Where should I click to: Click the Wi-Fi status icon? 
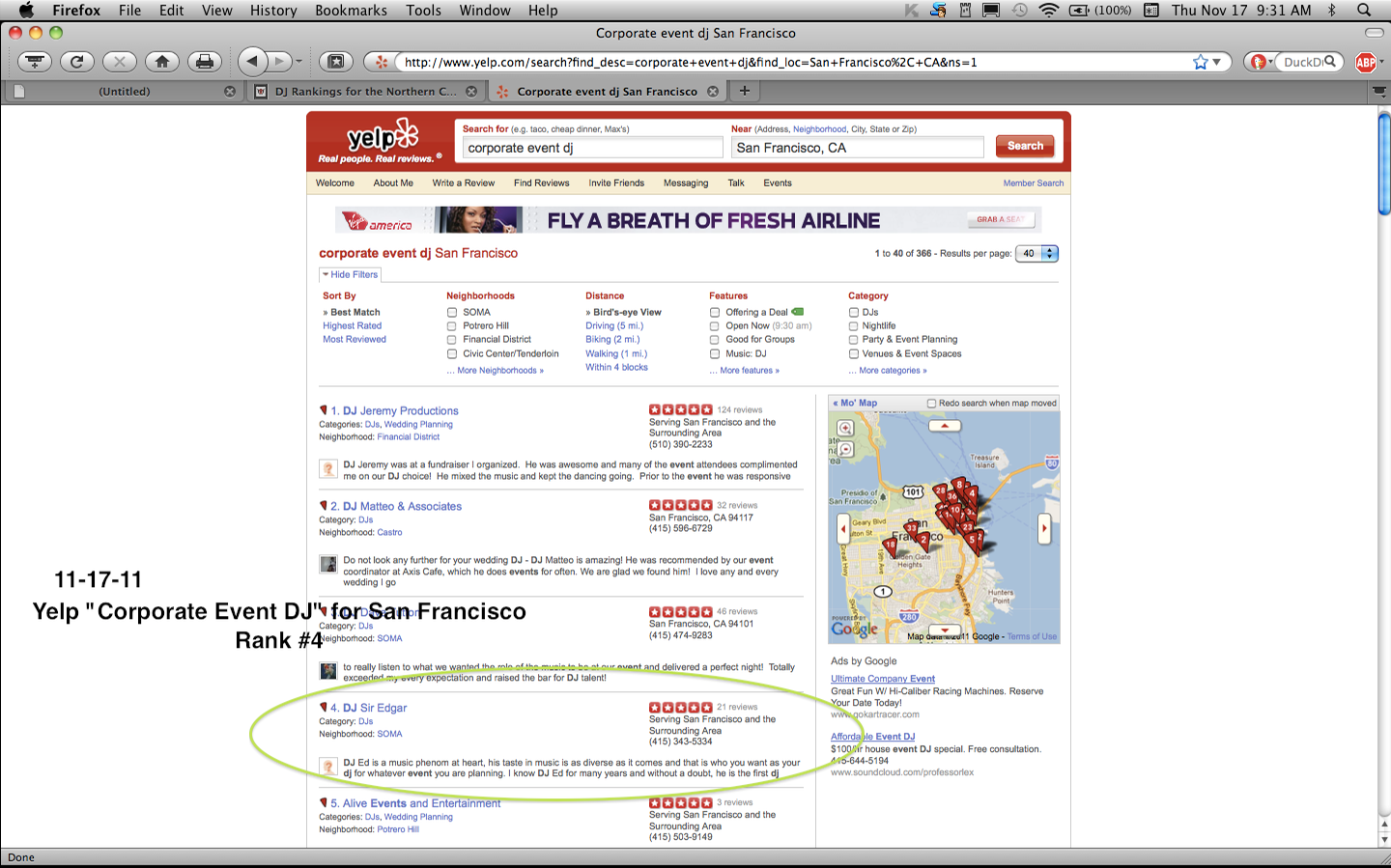pos(1048,10)
